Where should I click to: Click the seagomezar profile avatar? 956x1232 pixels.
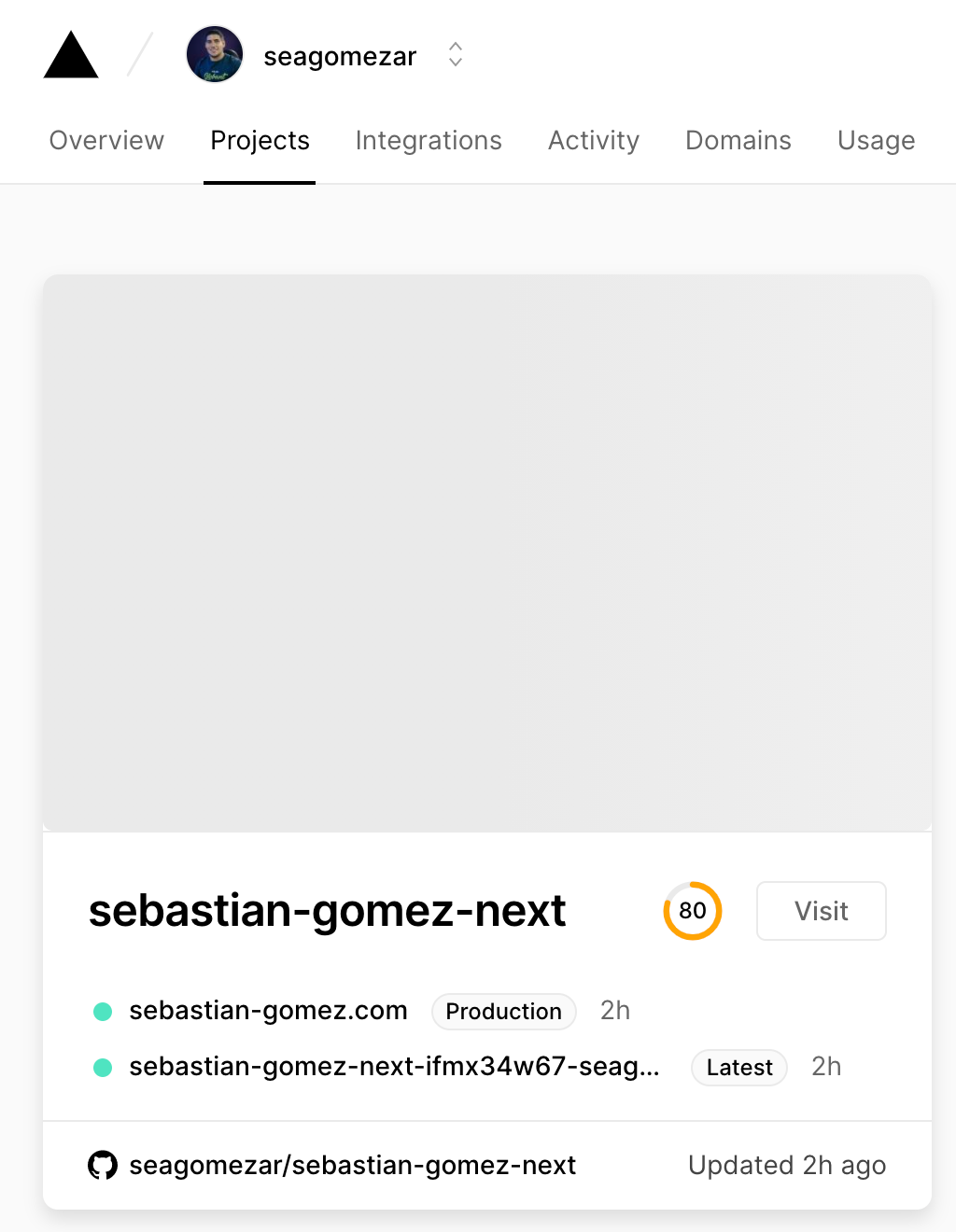point(215,54)
